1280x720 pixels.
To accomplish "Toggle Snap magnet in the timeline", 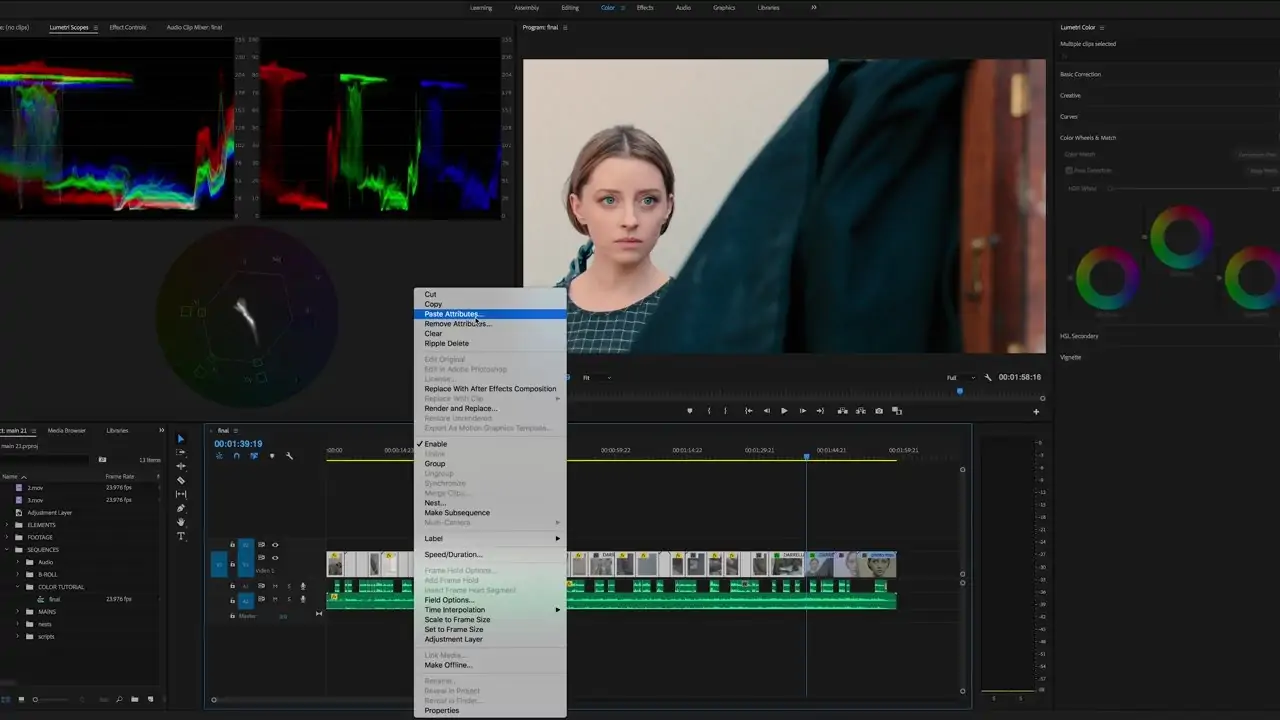I will click(236, 456).
